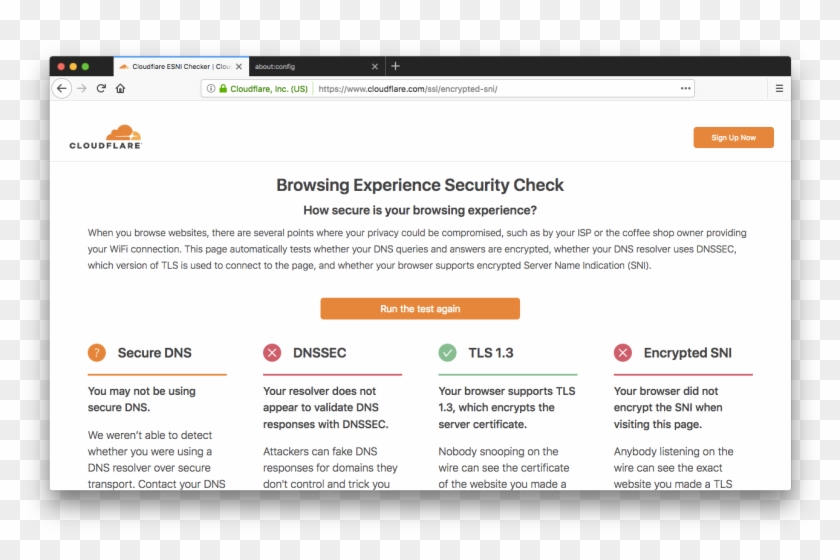Viewport: 840px width, 560px height.
Task: Click the TLS 1.3 green checkmark icon
Action: click(x=447, y=353)
